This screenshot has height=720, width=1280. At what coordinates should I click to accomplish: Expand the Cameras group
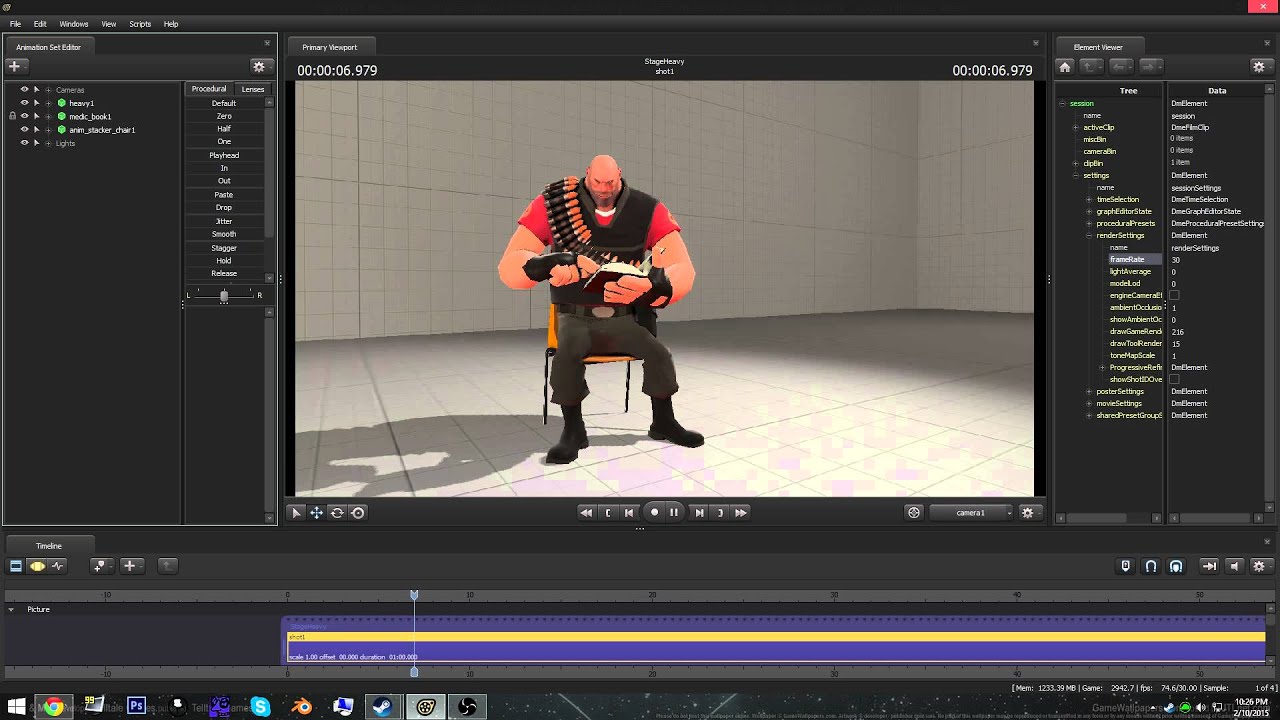click(49, 90)
